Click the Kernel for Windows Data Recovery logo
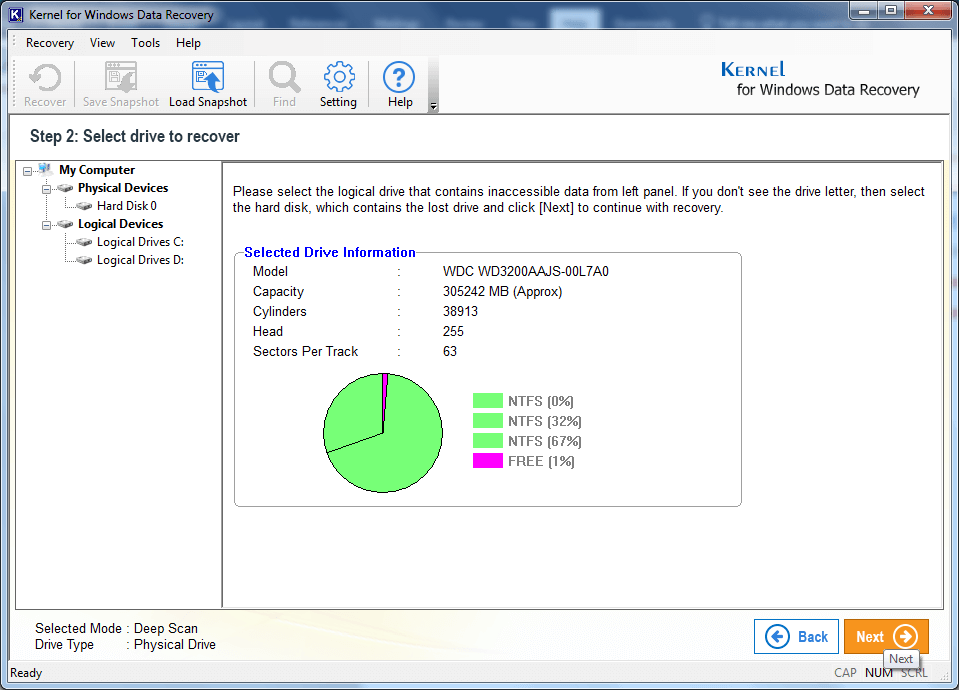Viewport: 959px width, 690px height. click(x=820, y=80)
